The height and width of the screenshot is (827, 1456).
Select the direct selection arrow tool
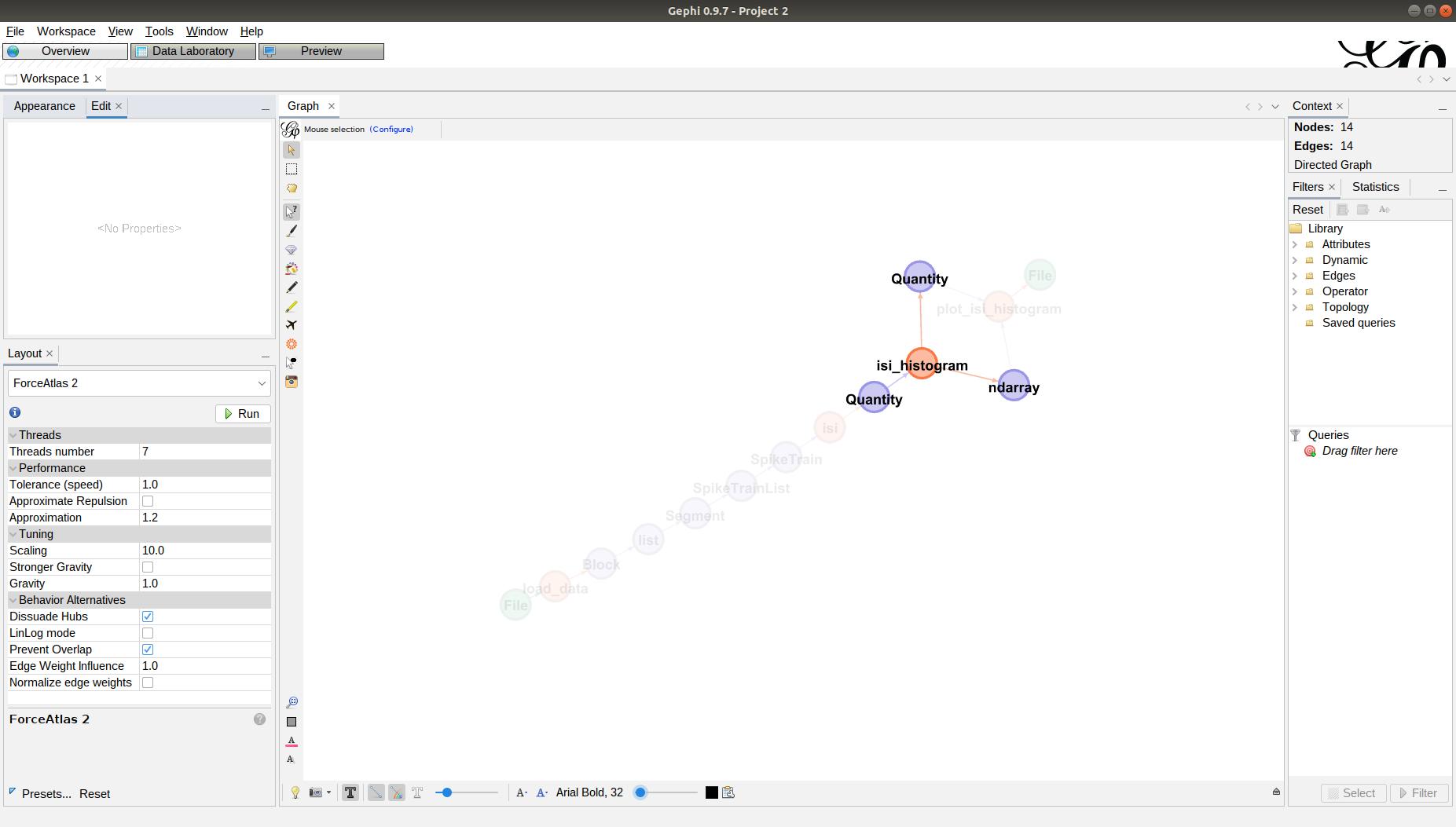pyautogui.click(x=292, y=150)
